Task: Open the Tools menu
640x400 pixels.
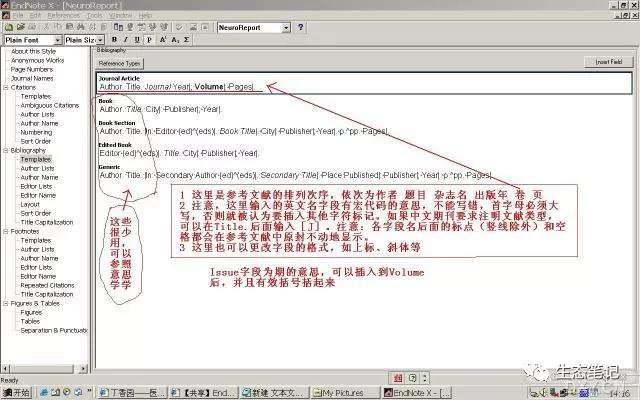Action: point(94,16)
